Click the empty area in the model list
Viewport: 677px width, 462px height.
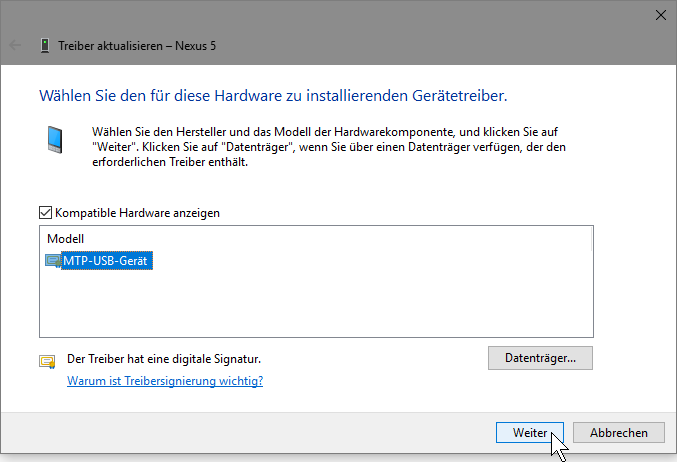[x=315, y=305]
